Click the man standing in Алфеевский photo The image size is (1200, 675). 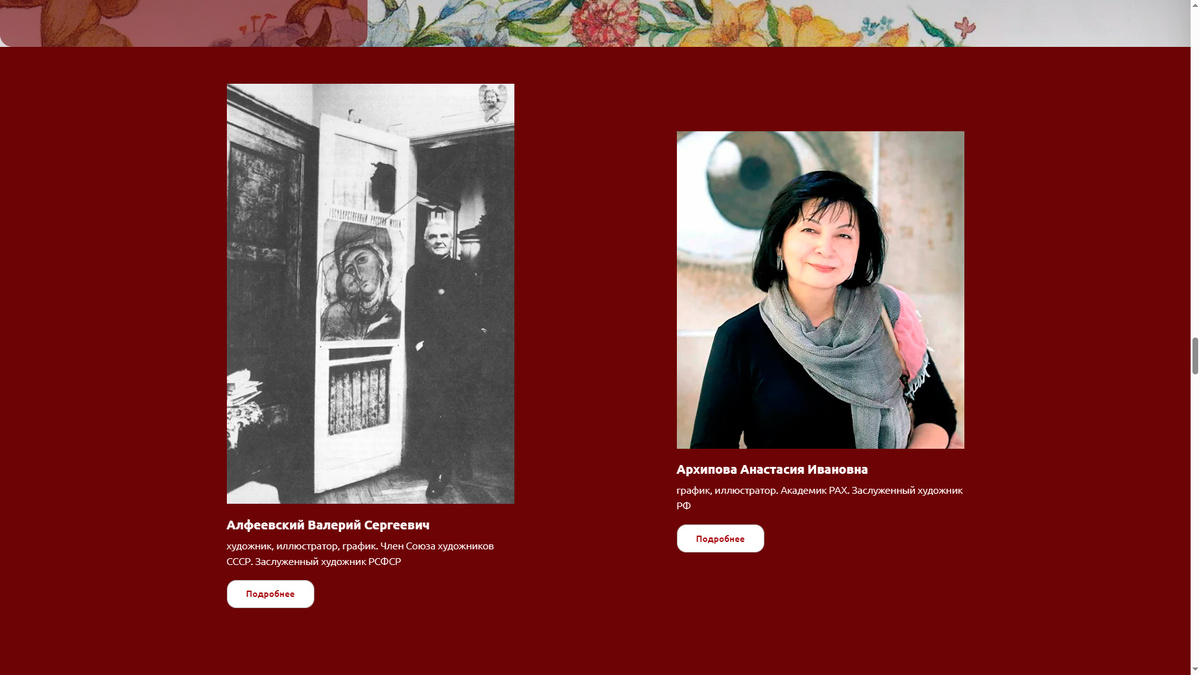(440, 350)
